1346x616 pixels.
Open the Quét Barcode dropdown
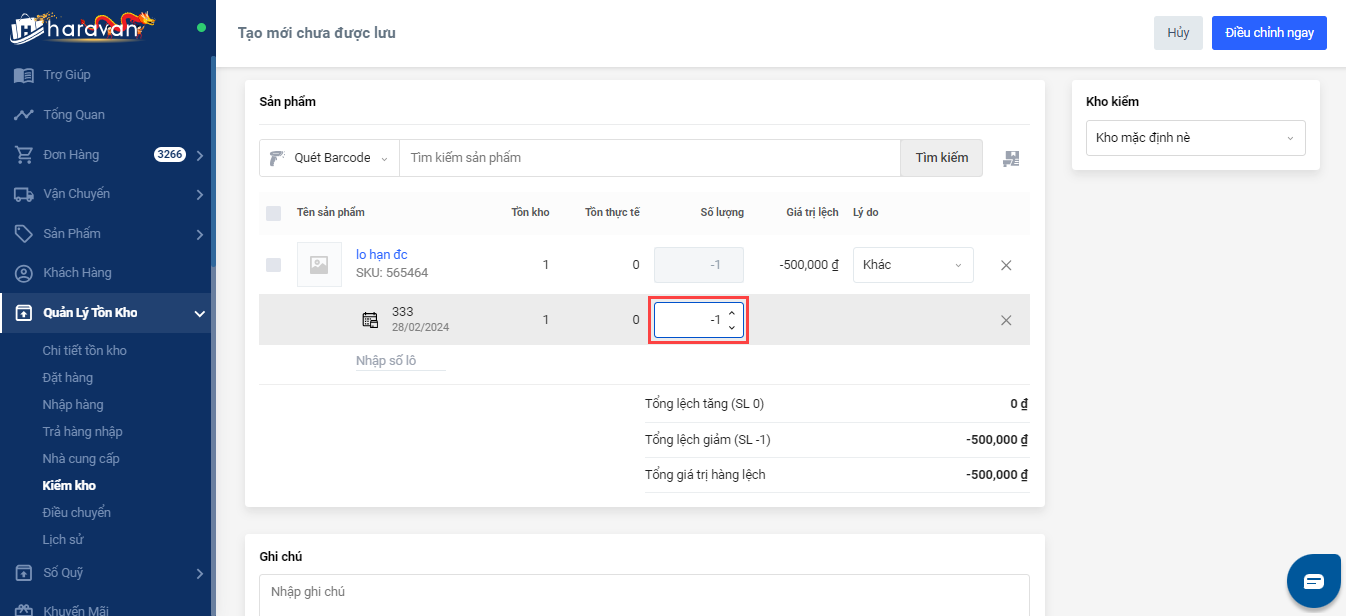click(329, 158)
